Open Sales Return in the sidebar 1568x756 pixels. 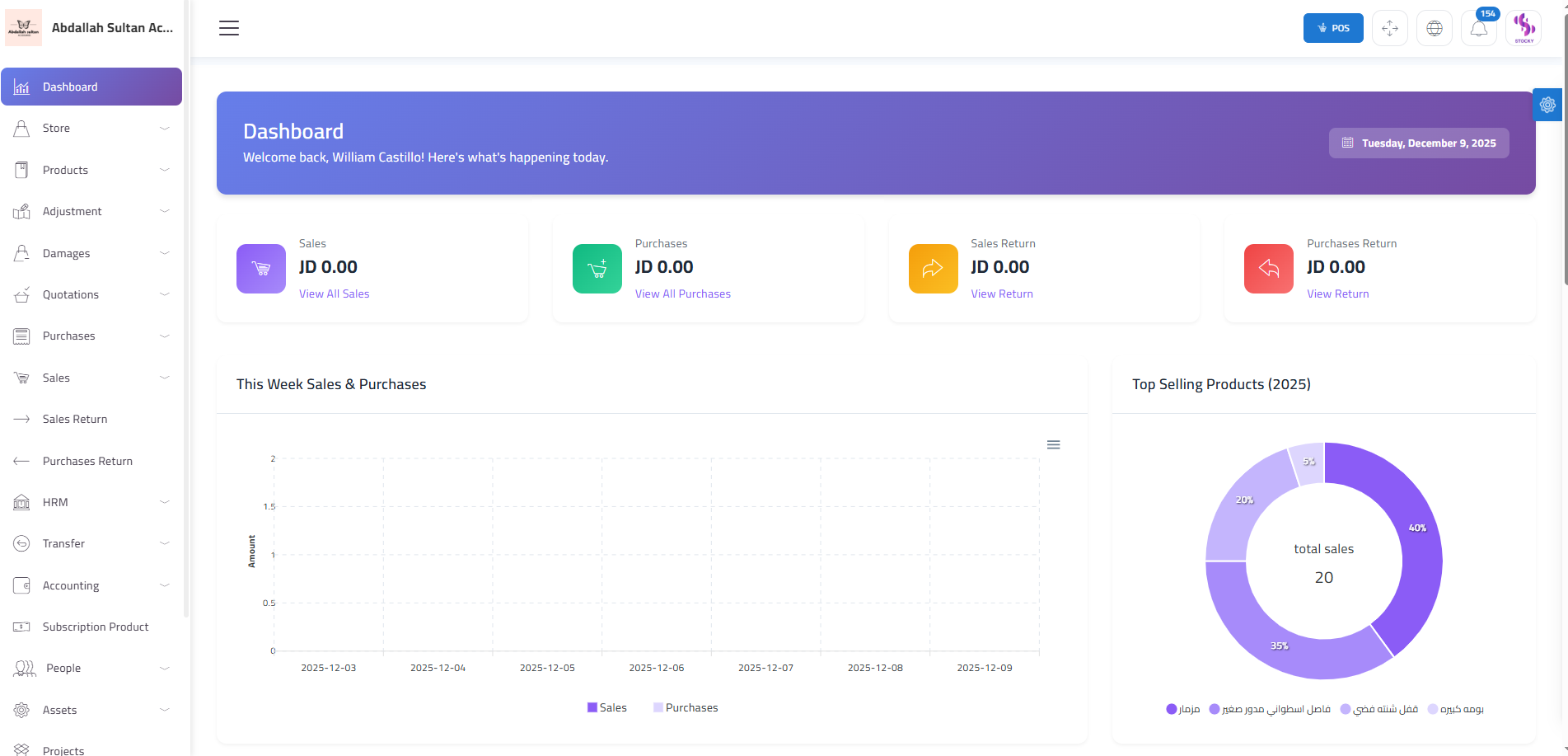coord(75,419)
